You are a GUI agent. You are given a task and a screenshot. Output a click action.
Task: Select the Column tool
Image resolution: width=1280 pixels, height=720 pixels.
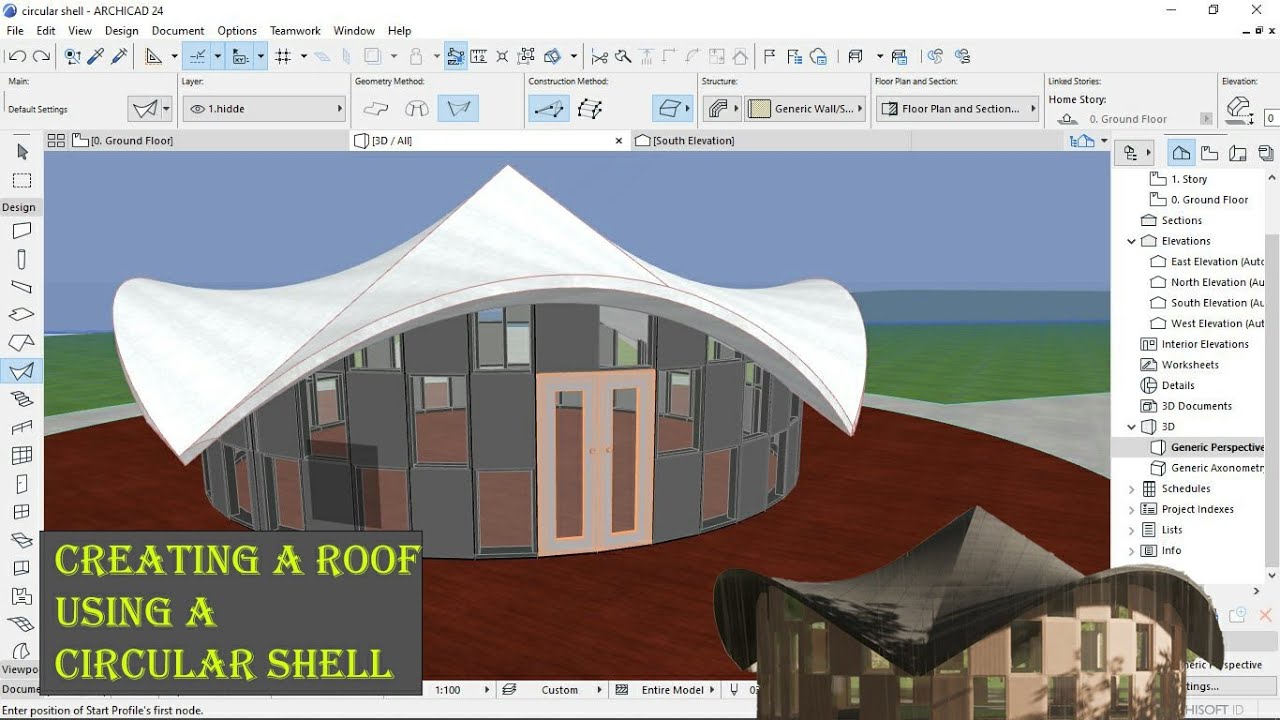(22, 259)
